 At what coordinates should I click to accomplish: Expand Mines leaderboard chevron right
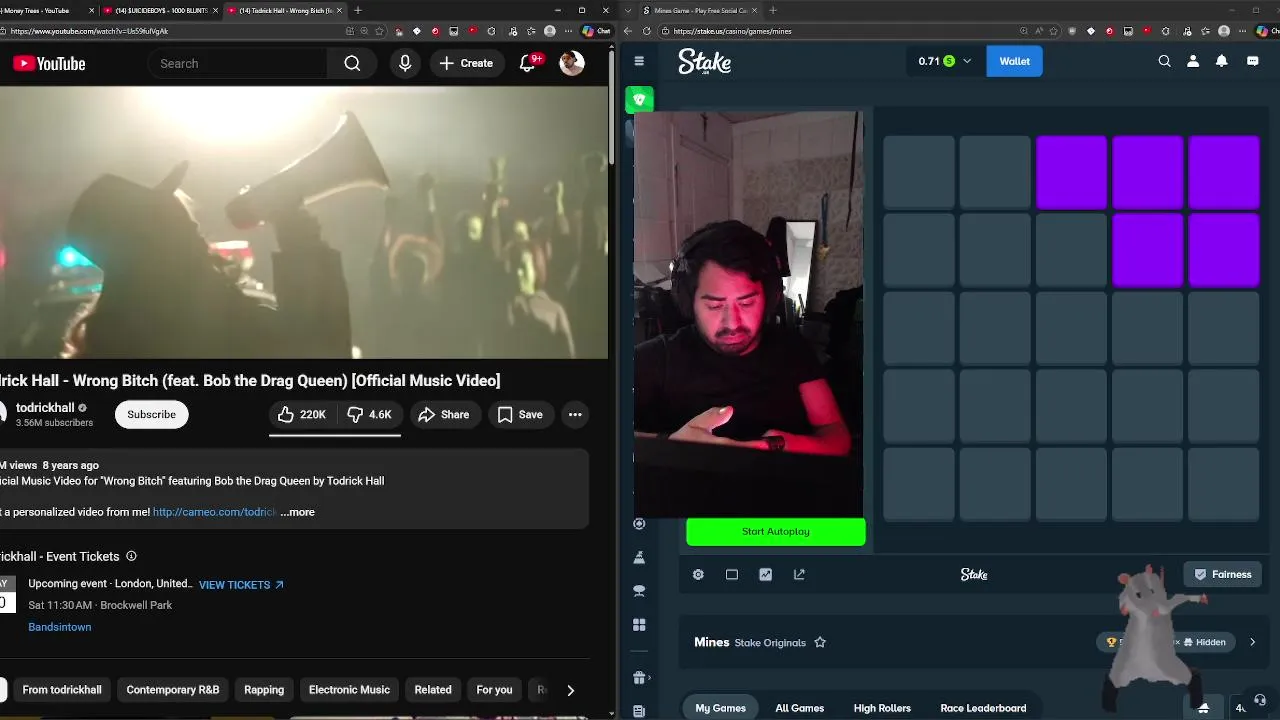1252,642
